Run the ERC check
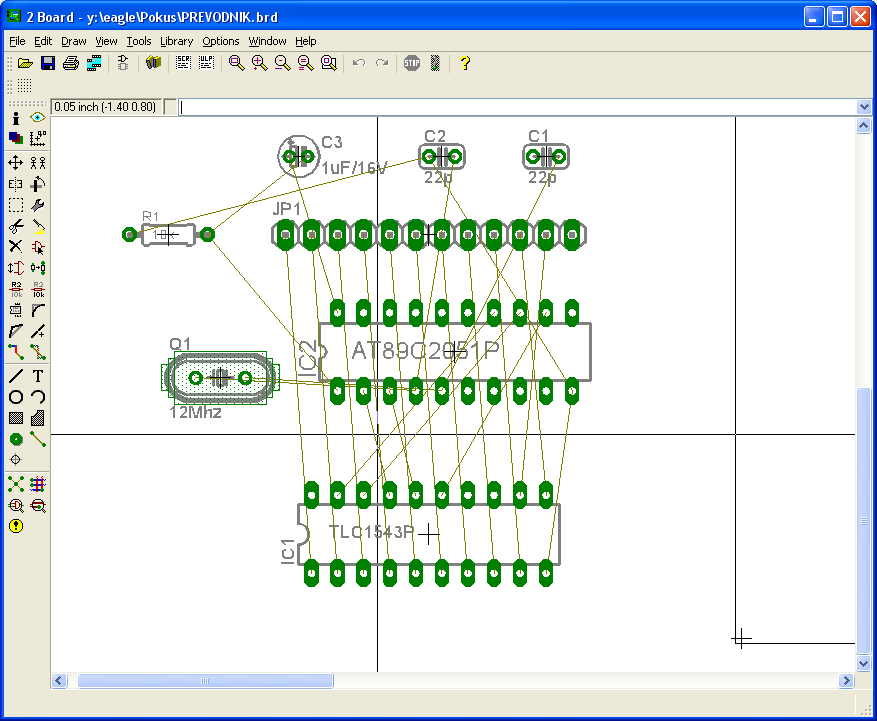 [x=16, y=506]
